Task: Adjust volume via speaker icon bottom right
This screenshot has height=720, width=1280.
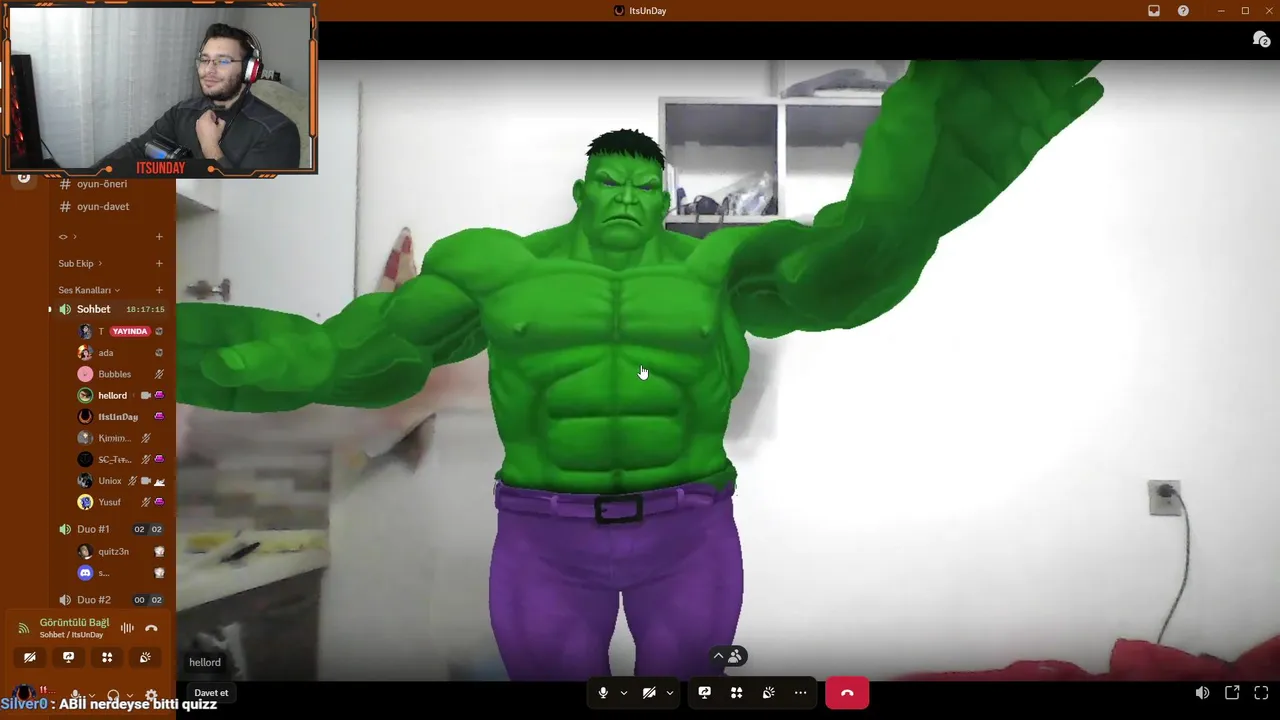Action: (x=1202, y=693)
